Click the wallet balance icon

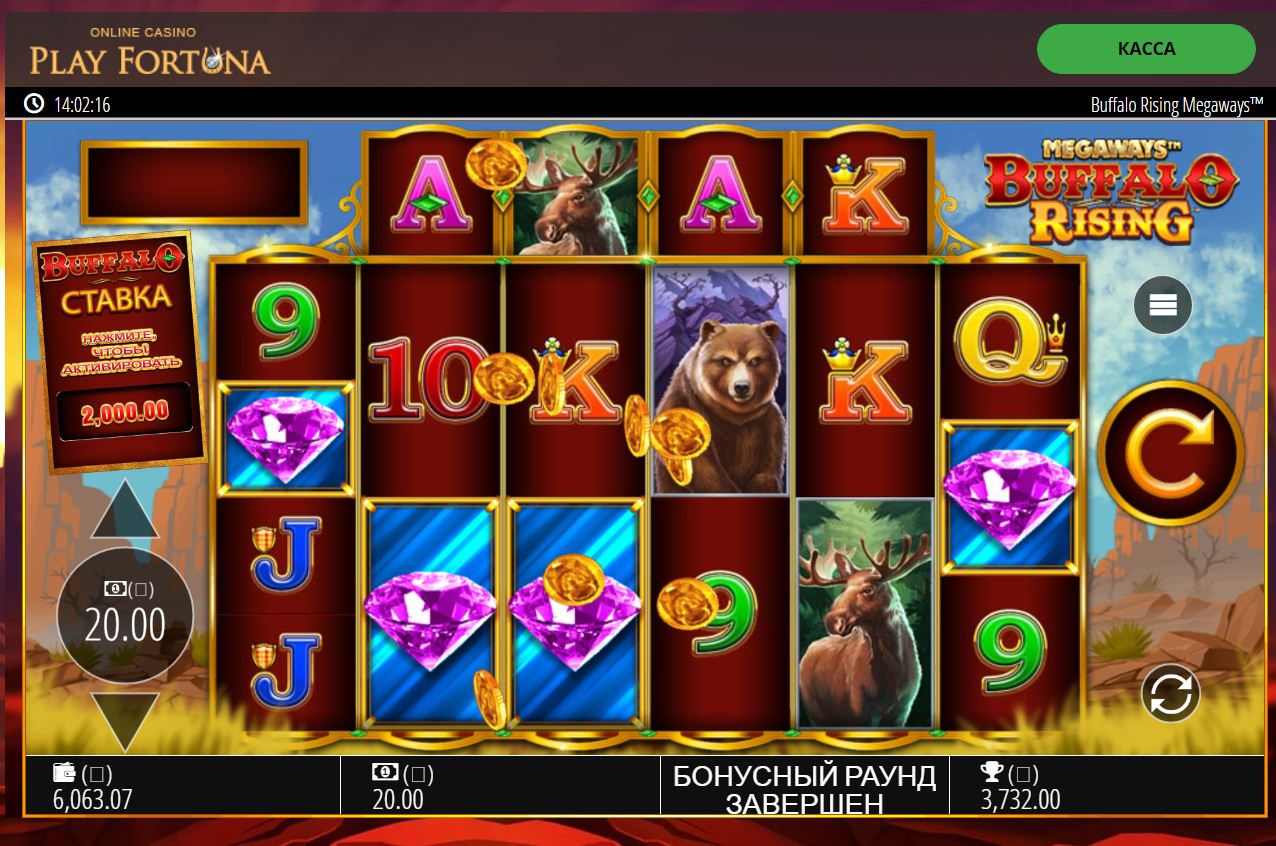[x=65, y=772]
